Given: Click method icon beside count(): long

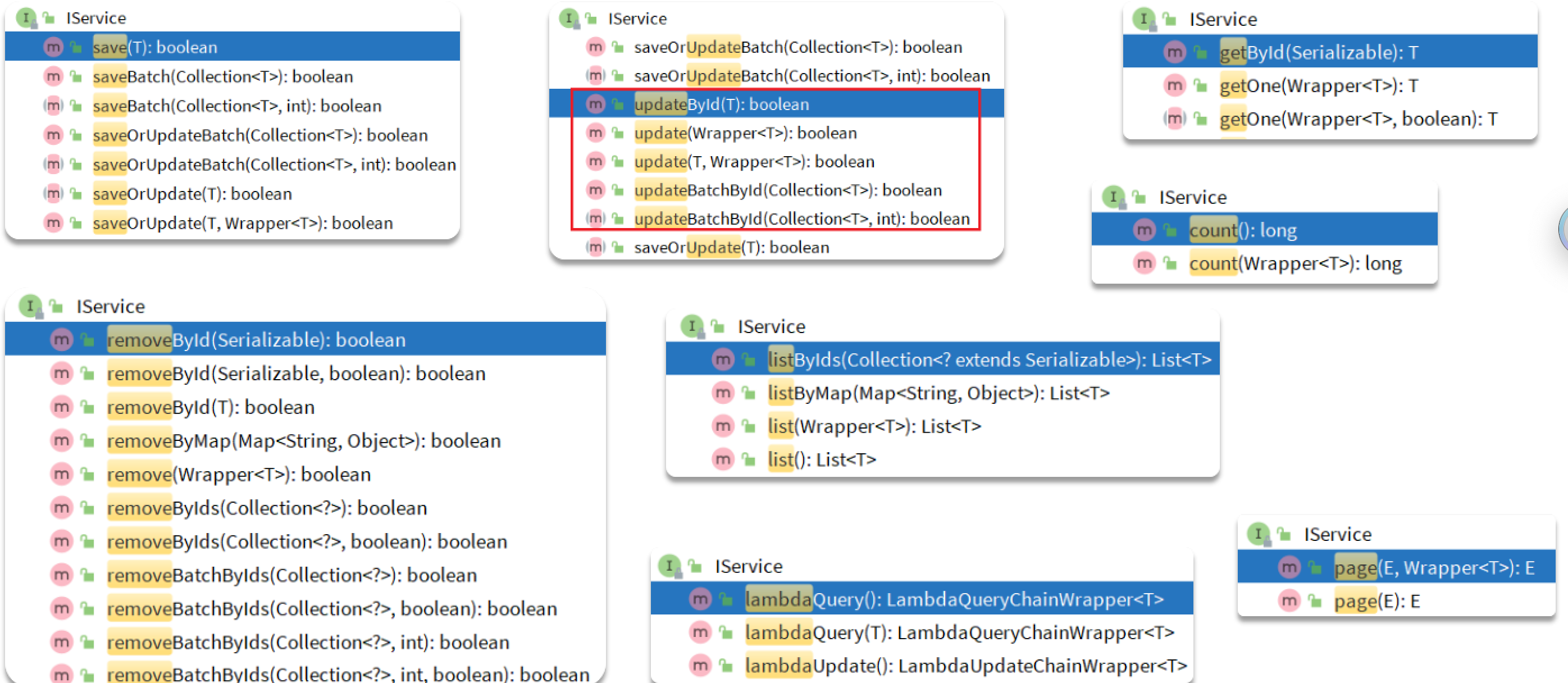Looking at the screenshot, I should click(1144, 230).
